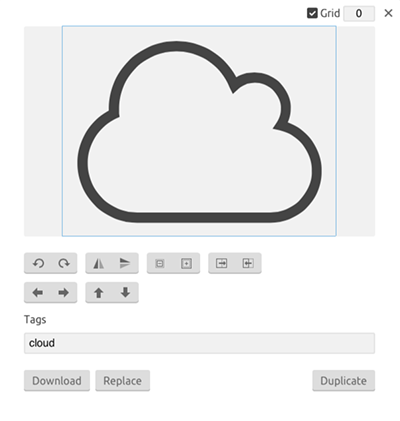Scale up the icon size
400x421 pixels.
point(186,263)
